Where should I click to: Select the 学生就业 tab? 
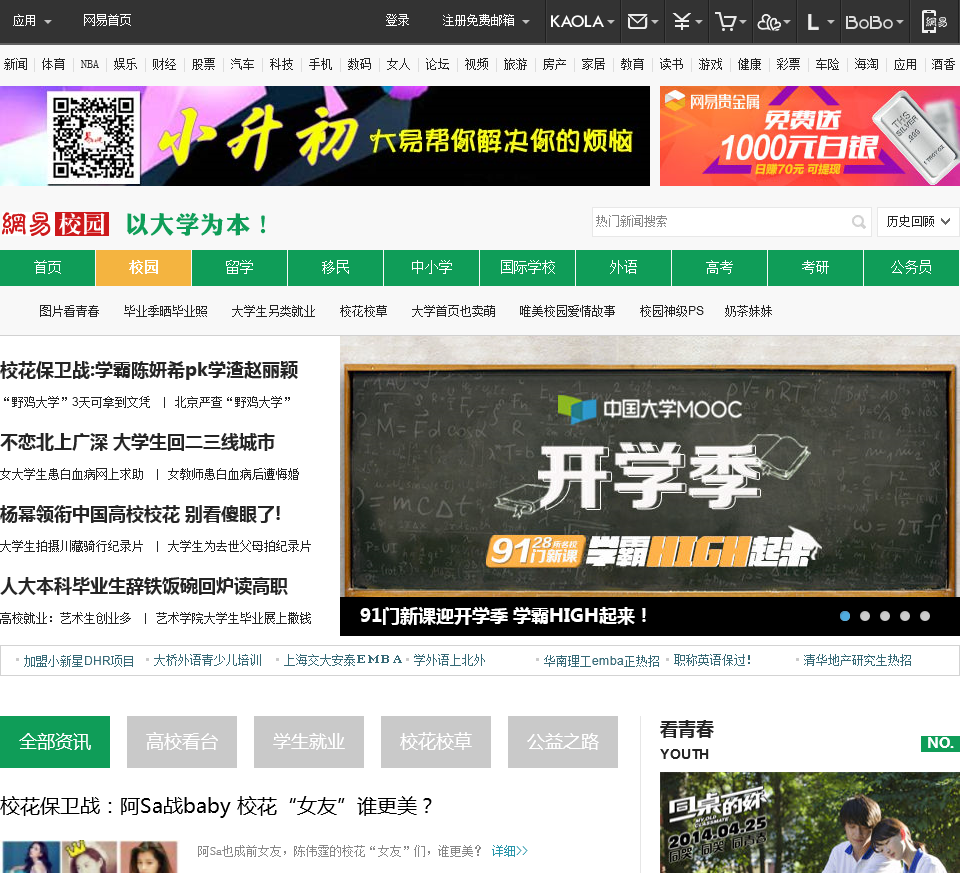pyautogui.click(x=309, y=742)
